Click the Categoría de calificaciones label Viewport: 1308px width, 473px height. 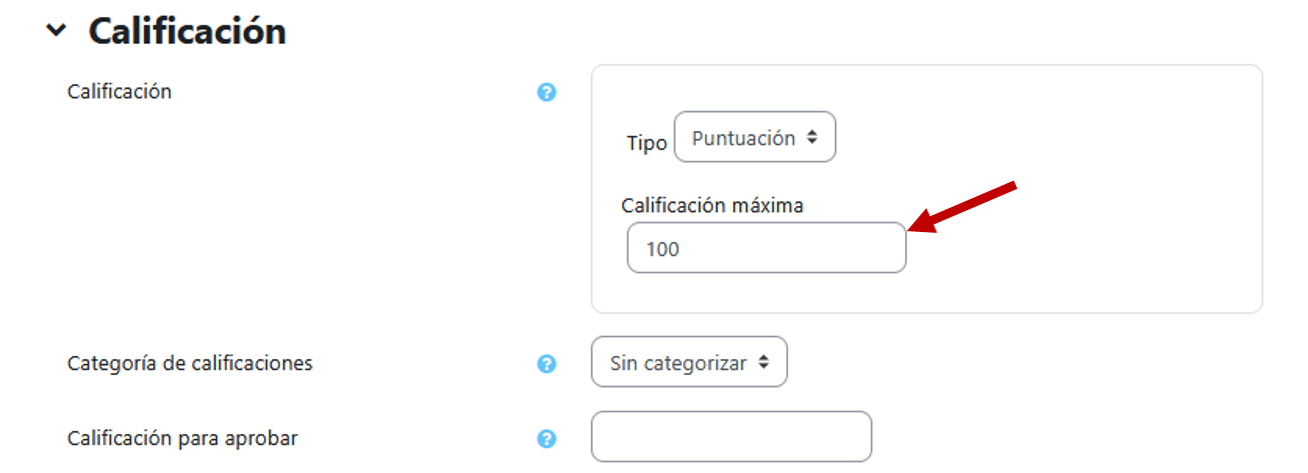[x=190, y=363]
